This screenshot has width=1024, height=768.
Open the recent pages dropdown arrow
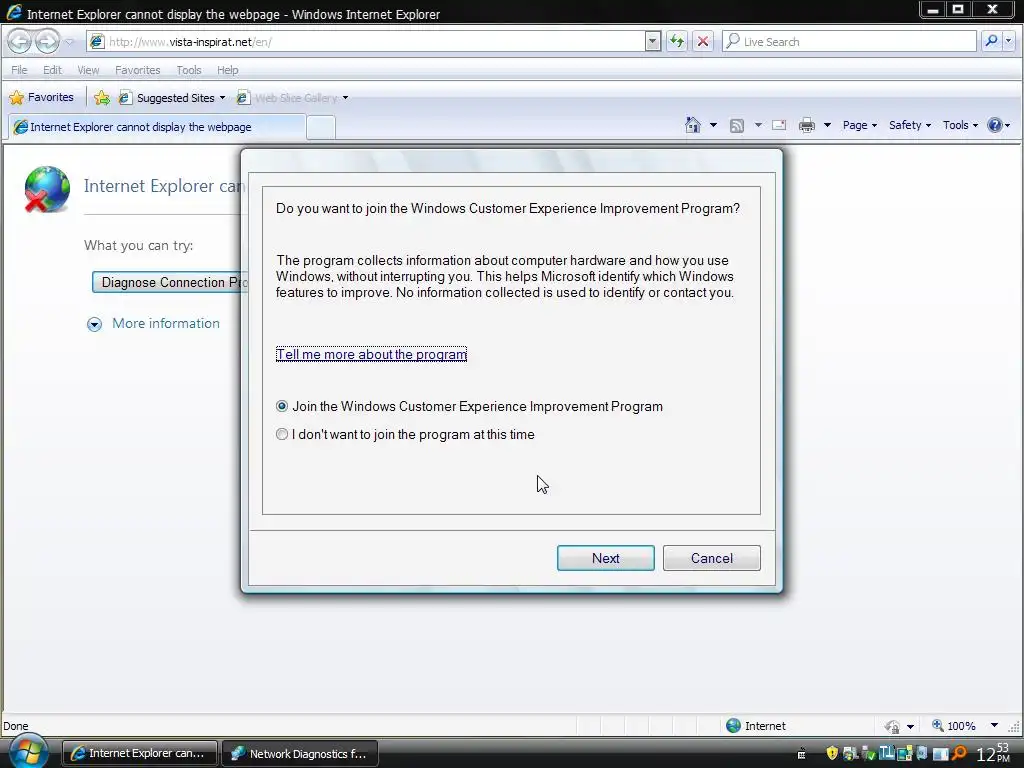tap(70, 42)
